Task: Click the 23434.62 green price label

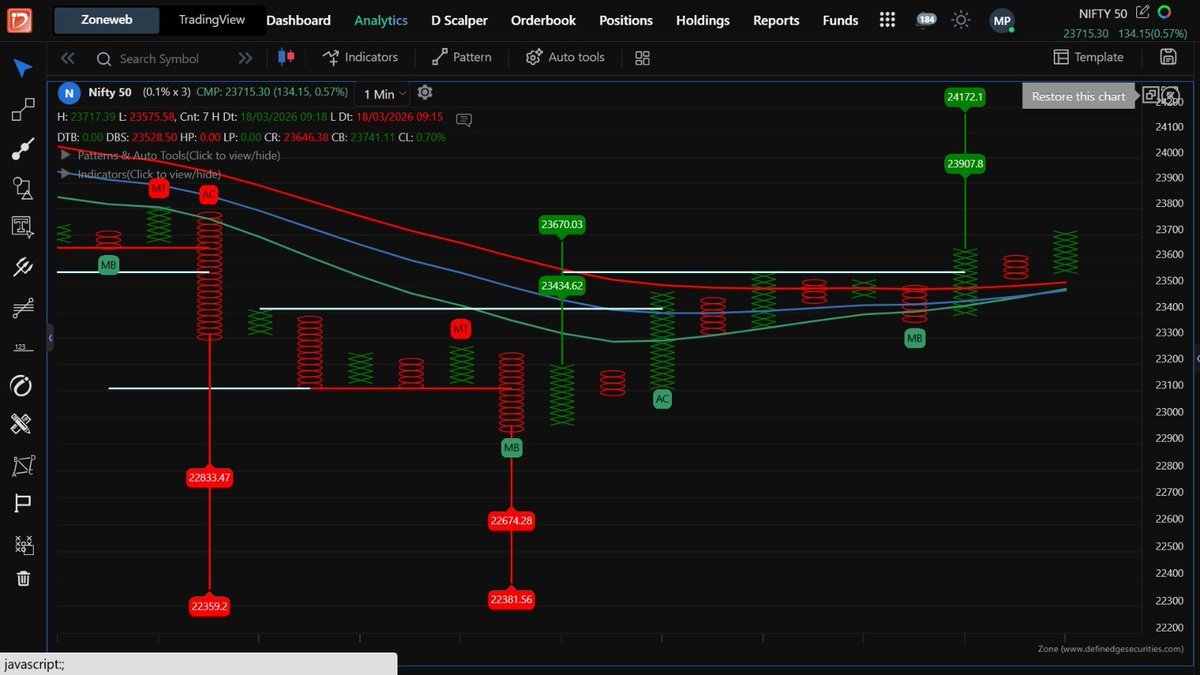Action: [561, 285]
